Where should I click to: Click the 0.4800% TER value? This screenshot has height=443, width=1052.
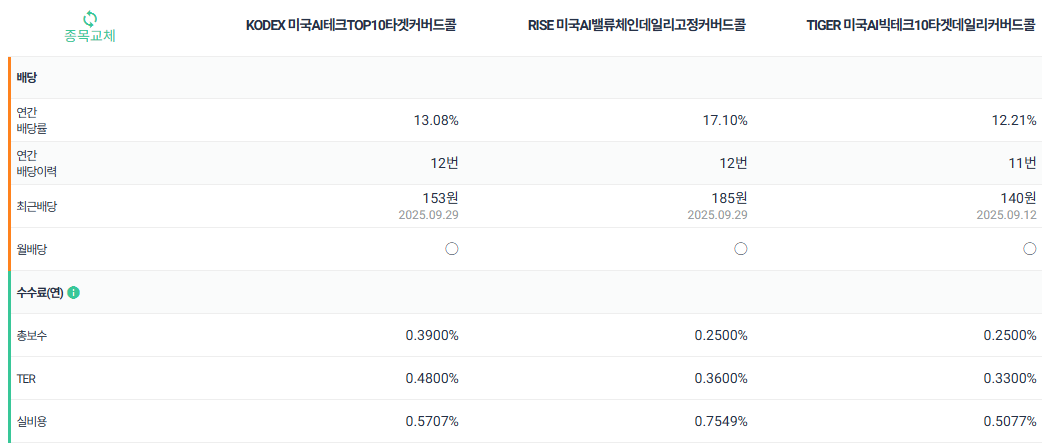pos(432,379)
